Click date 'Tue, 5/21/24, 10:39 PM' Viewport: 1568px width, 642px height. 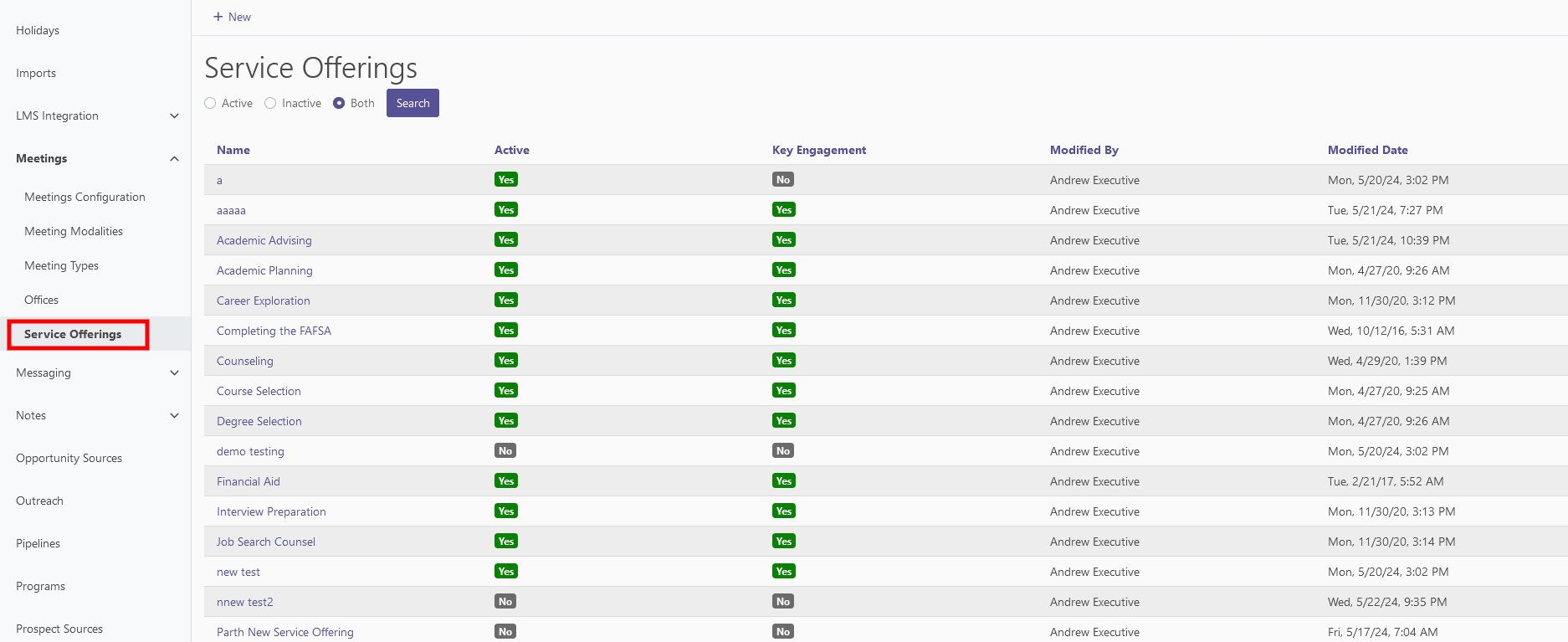1389,240
